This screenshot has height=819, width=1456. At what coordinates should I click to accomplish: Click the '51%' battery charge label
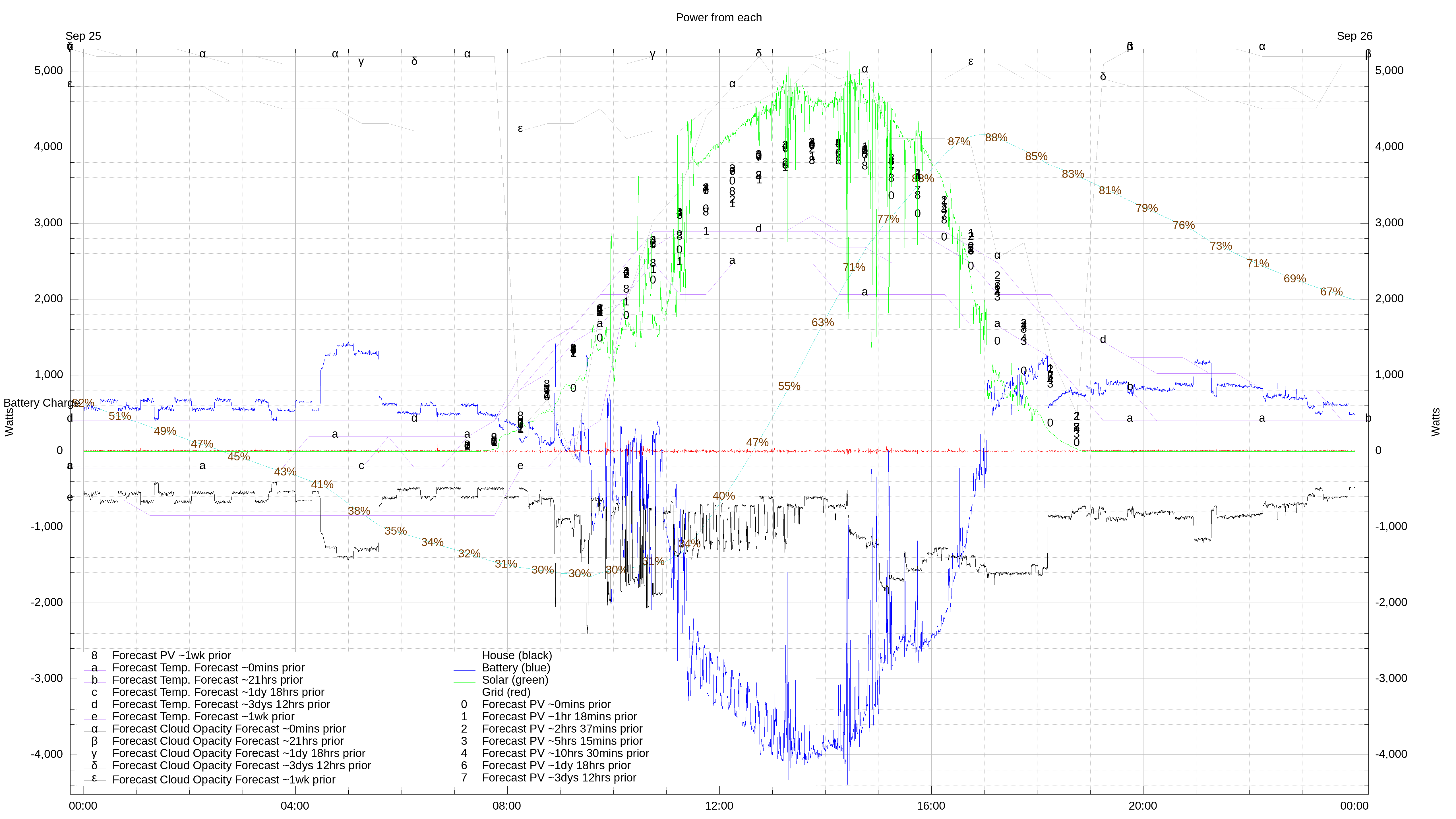(x=120, y=416)
